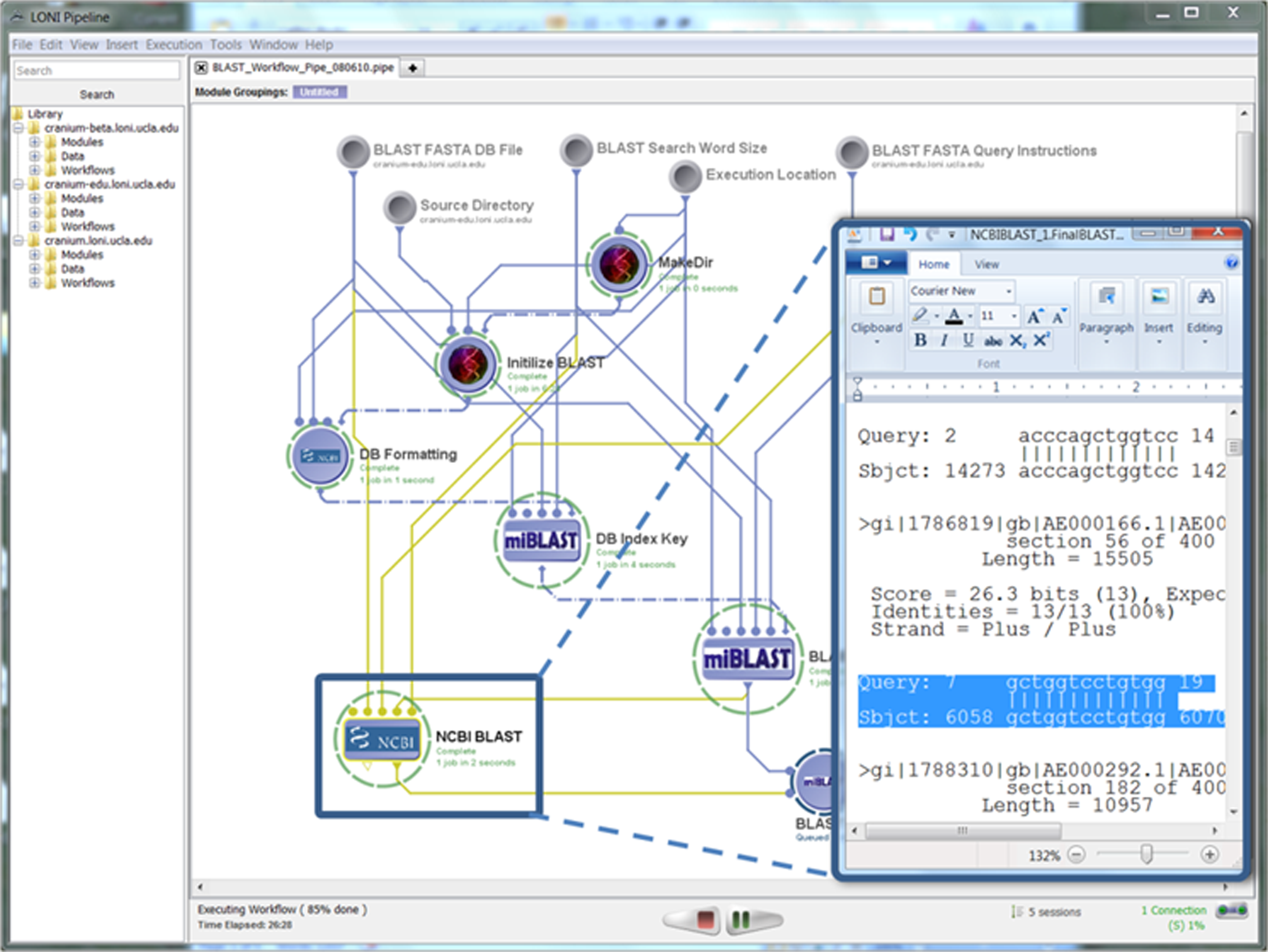Image resolution: width=1268 pixels, height=952 pixels.
Task: Toggle Strikethrough in WordPad ribbon
Action: pyautogui.click(x=992, y=341)
